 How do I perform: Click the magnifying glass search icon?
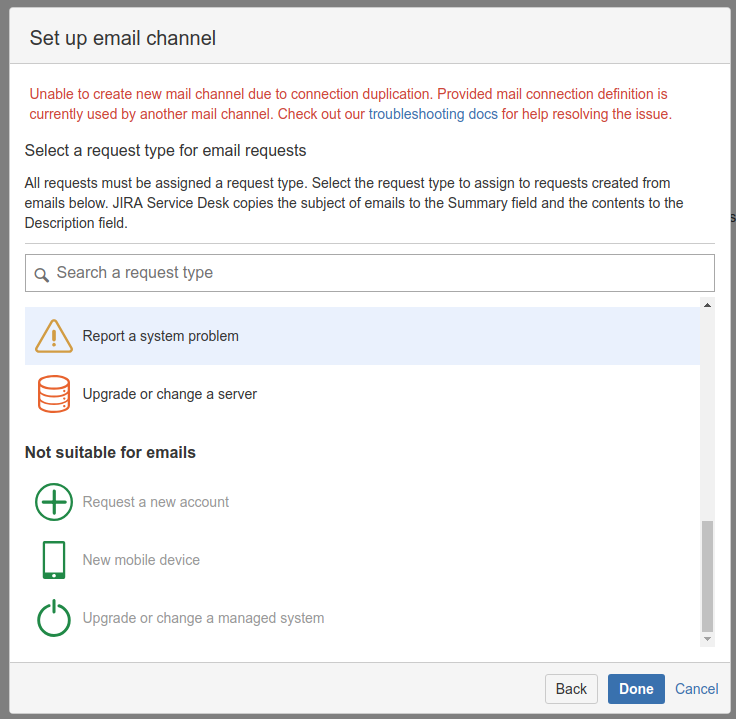41,274
